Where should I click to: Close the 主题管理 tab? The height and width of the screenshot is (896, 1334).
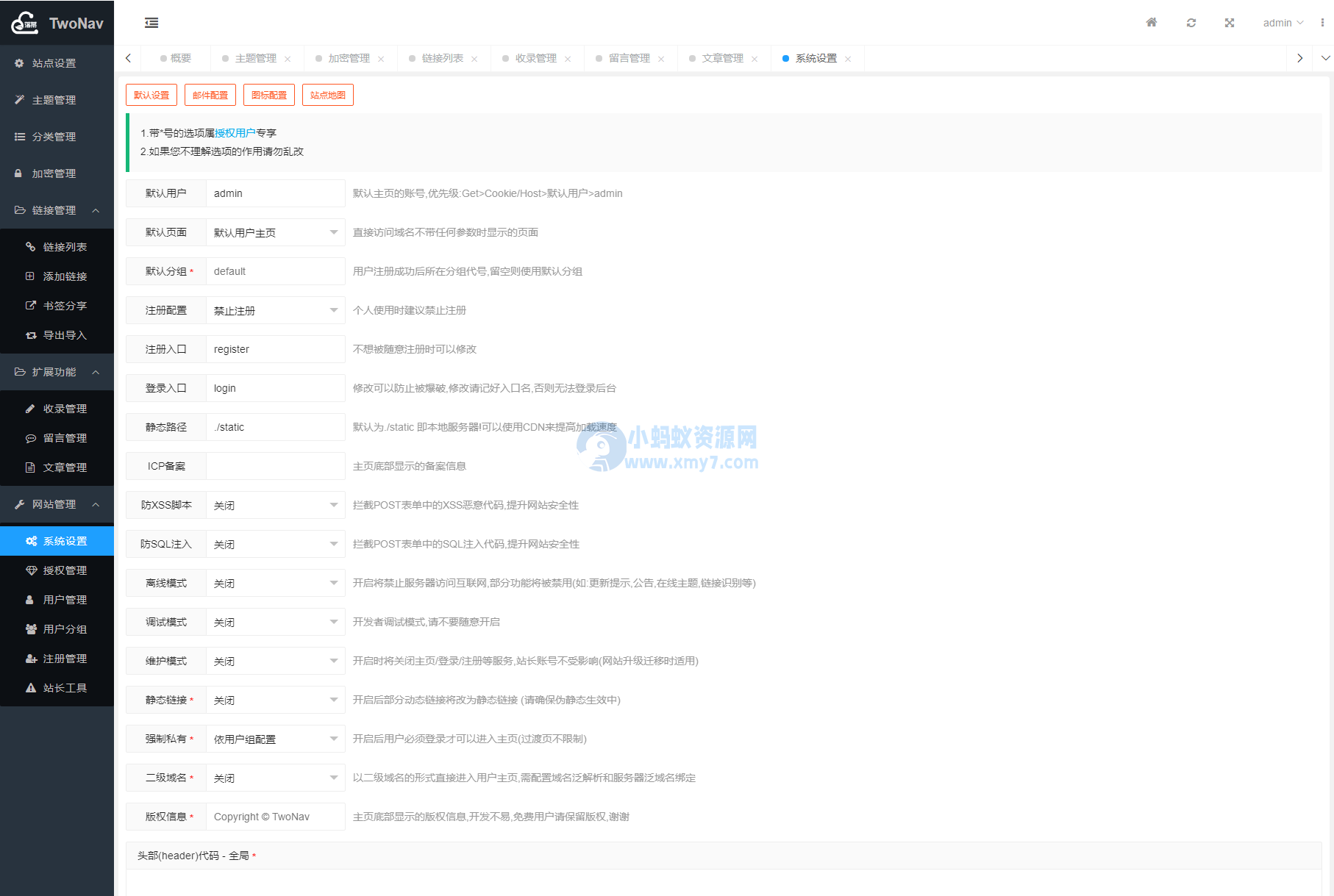(288, 59)
